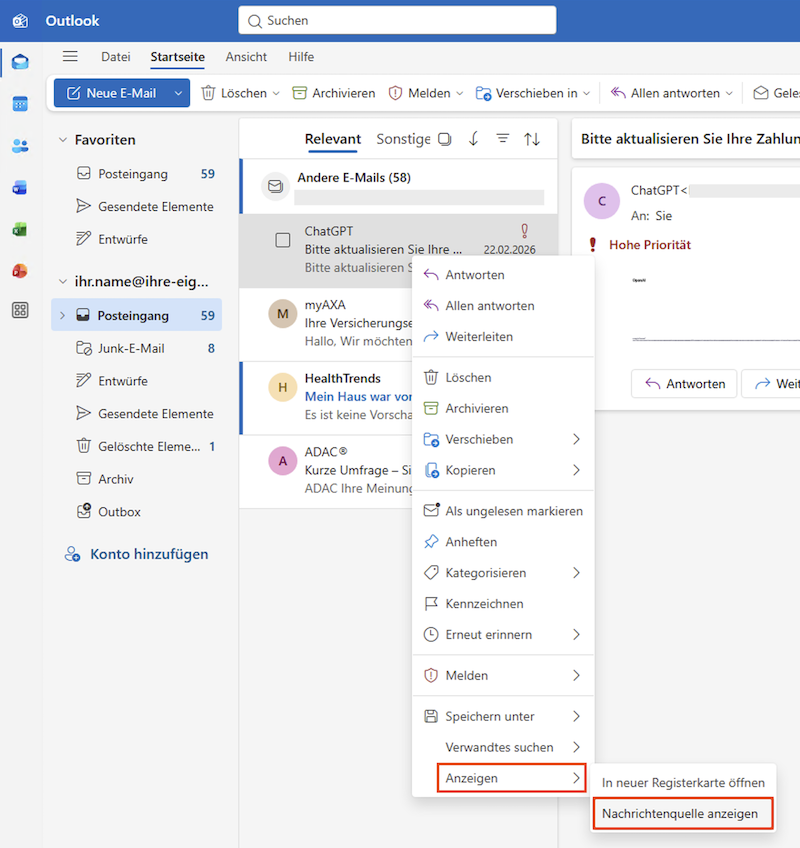Click the Neue E-Mail button

[x=111, y=93]
